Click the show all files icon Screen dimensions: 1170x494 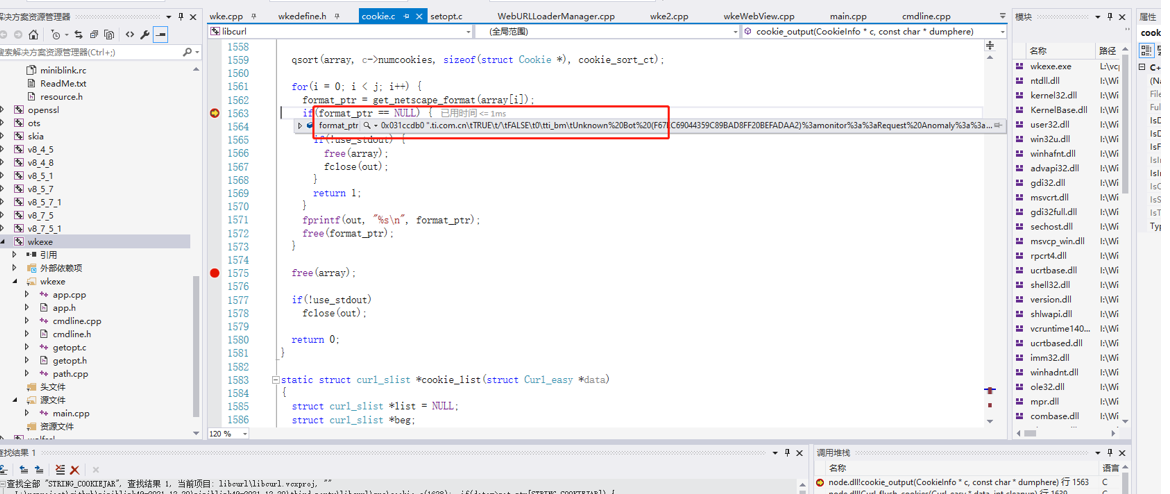pyautogui.click(x=109, y=34)
